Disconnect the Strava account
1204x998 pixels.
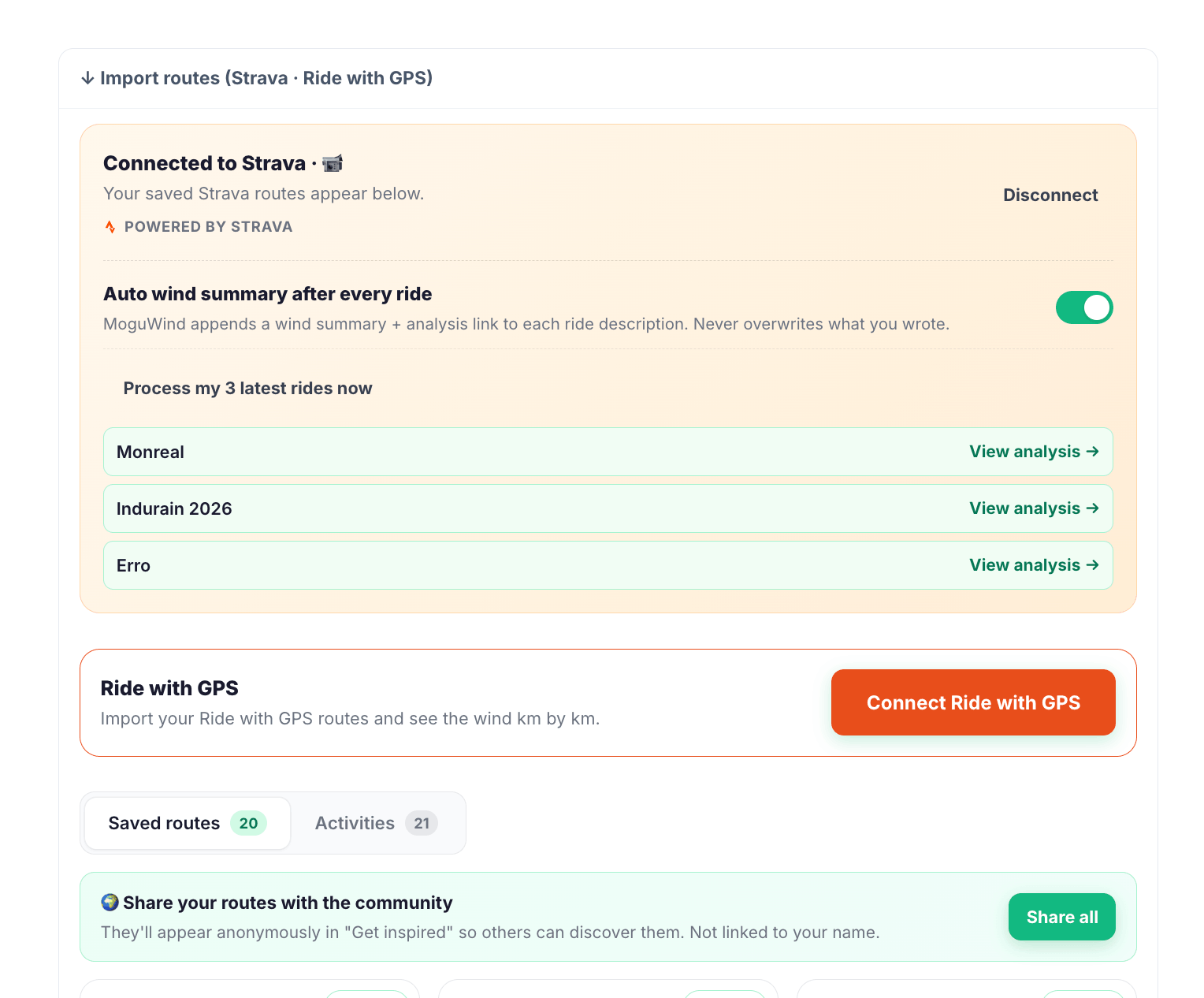pyautogui.click(x=1050, y=196)
